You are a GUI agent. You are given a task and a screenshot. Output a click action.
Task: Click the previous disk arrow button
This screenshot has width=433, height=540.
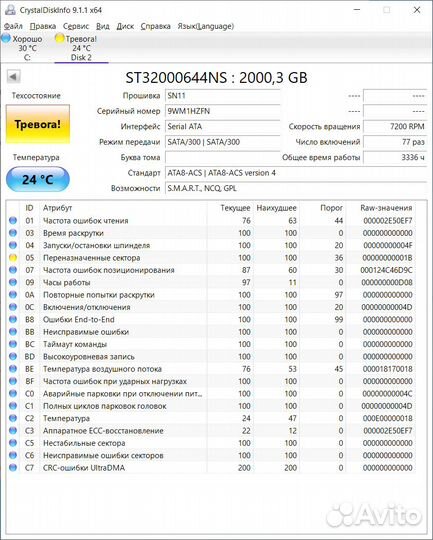[x=13, y=76]
